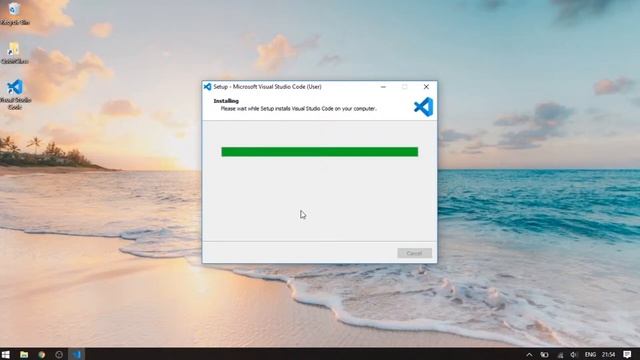
Task: Close the VS Code setup window
Action: (426, 87)
